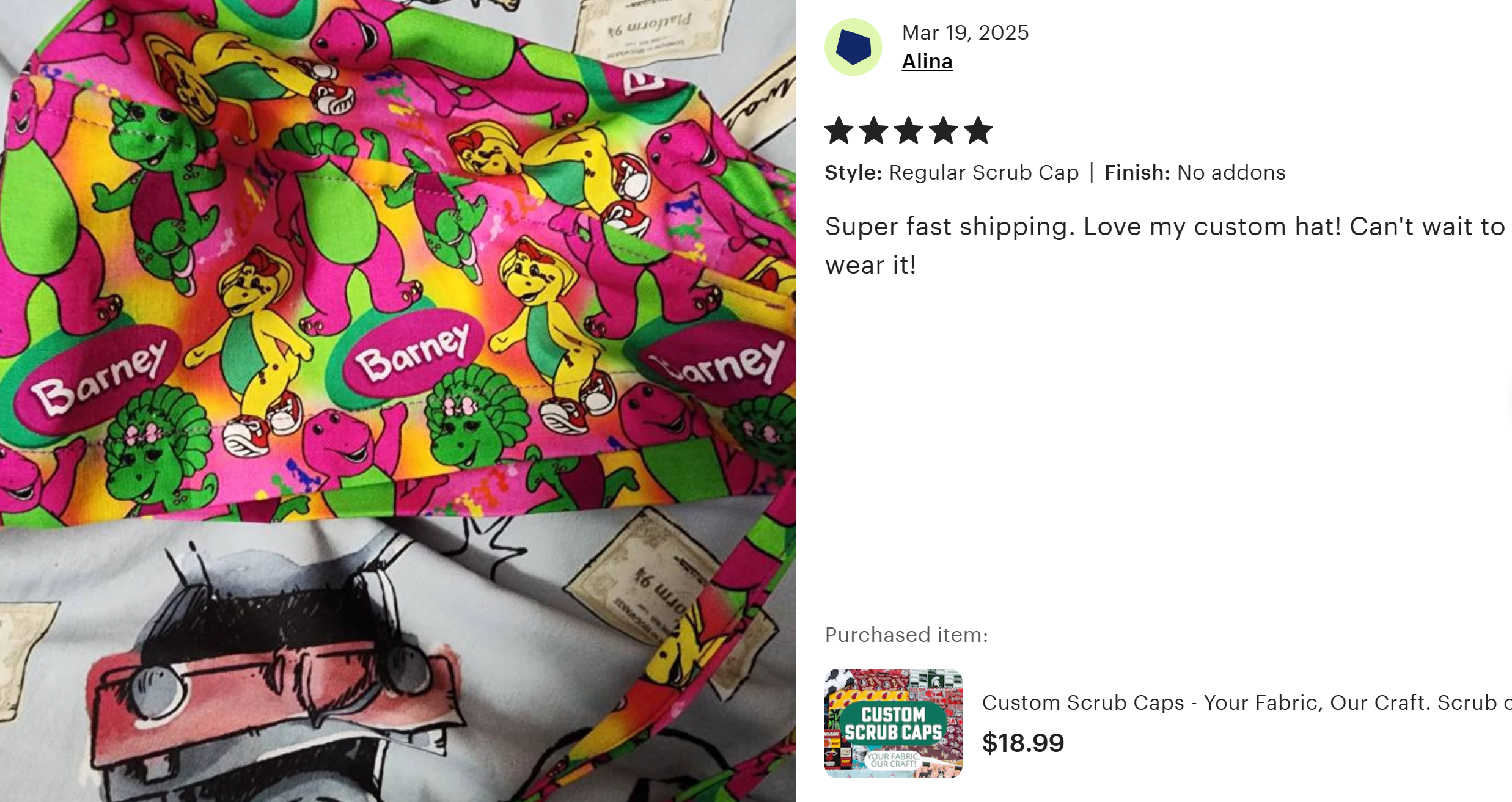Open the Custom Scrub Caps item thumbnail
The width and height of the screenshot is (1512, 802).
(893, 723)
